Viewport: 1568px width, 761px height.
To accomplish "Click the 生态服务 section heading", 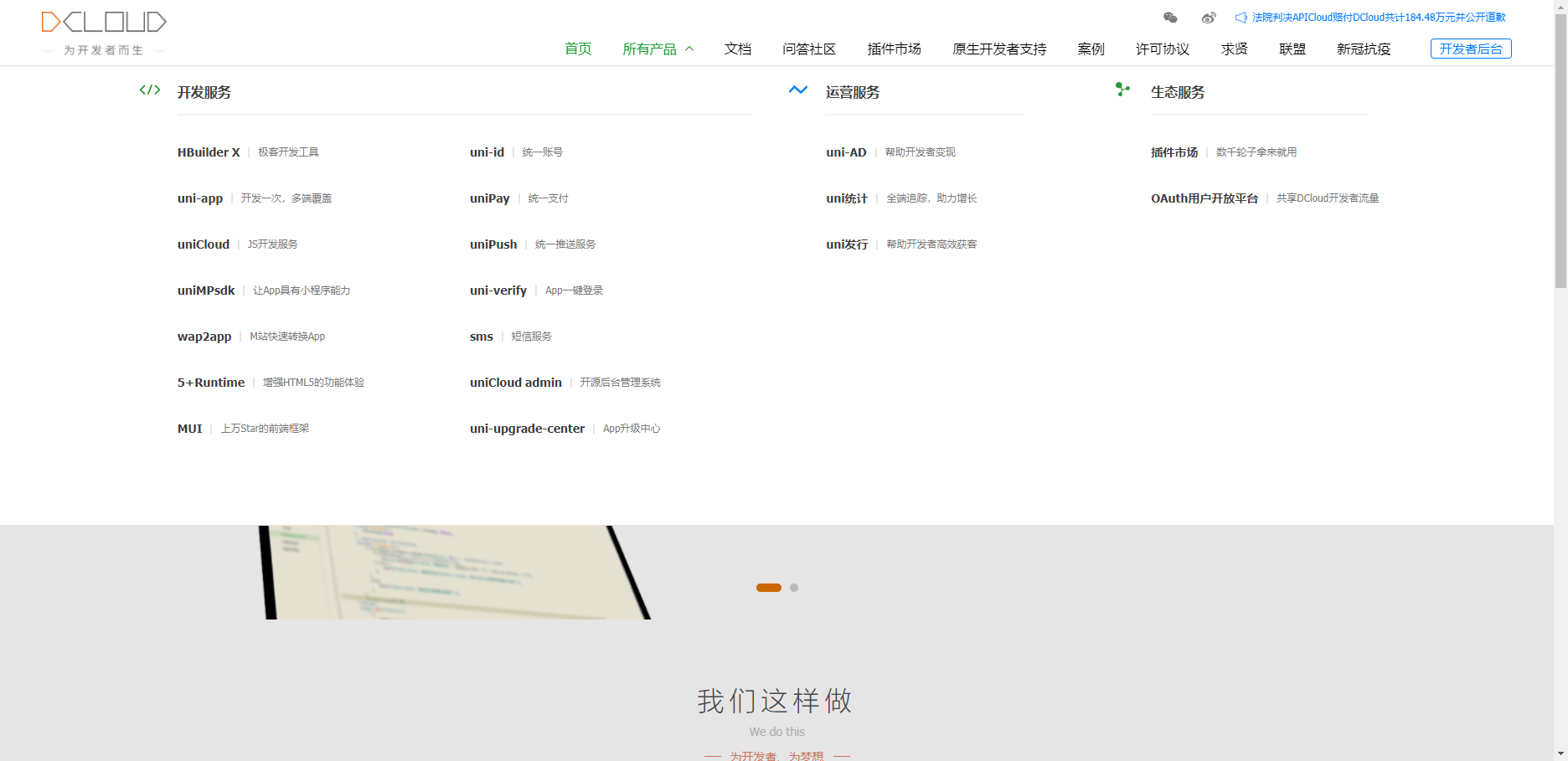I will pyautogui.click(x=1178, y=92).
